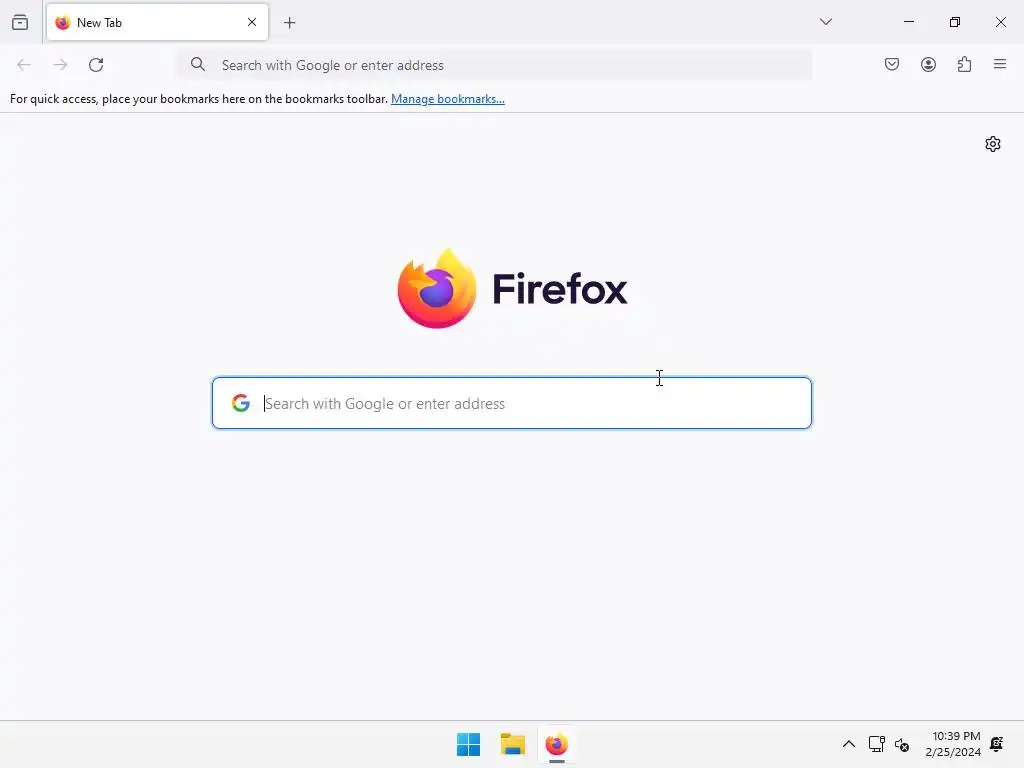
Task: Minimize the Firefox window
Action: [908, 22]
